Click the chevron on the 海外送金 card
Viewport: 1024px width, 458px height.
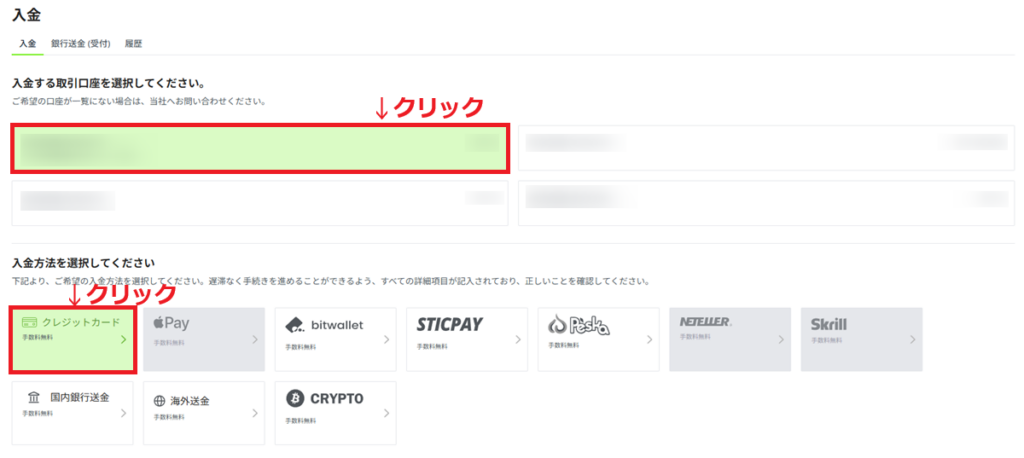click(255, 414)
